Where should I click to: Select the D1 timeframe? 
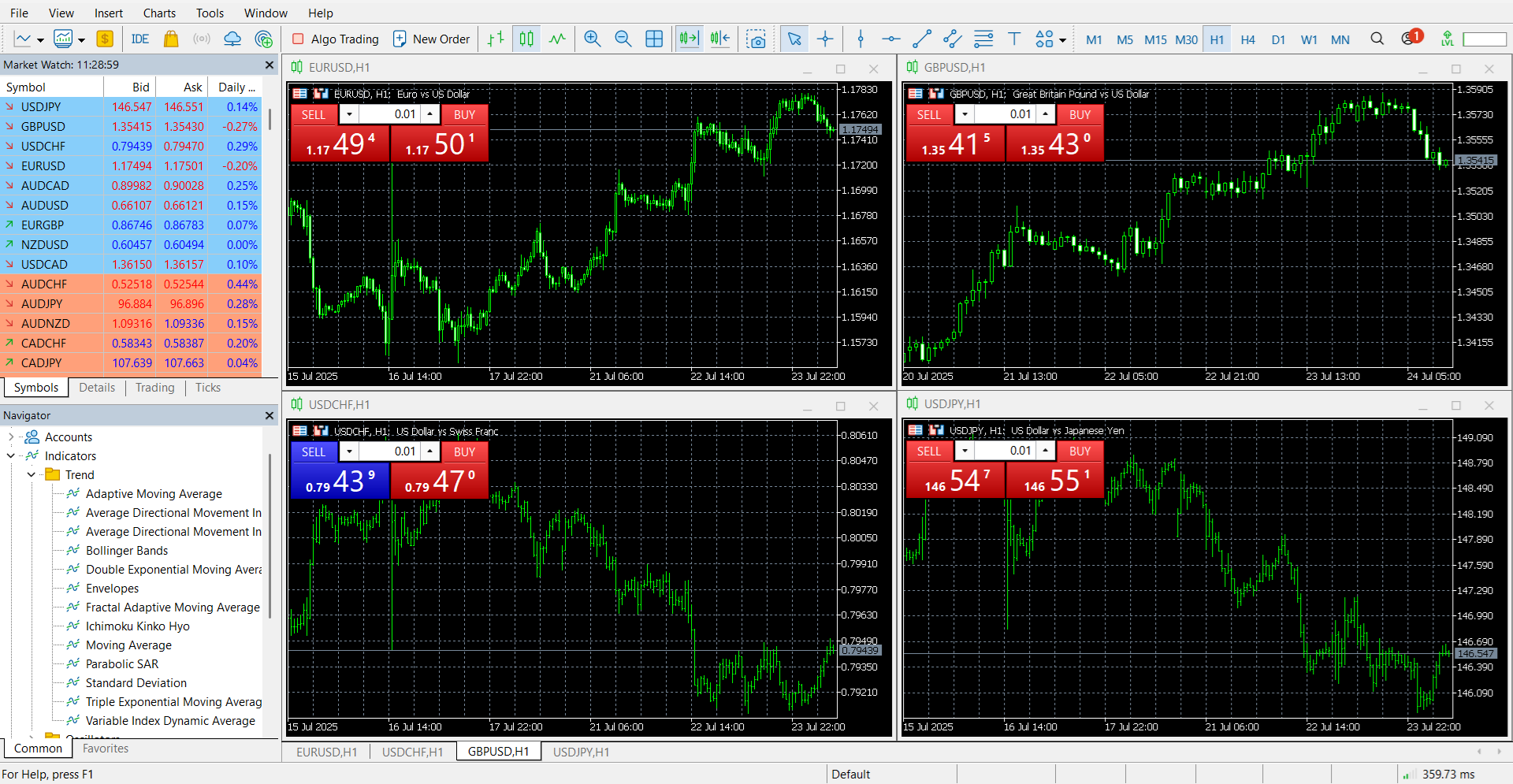[x=1278, y=39]
